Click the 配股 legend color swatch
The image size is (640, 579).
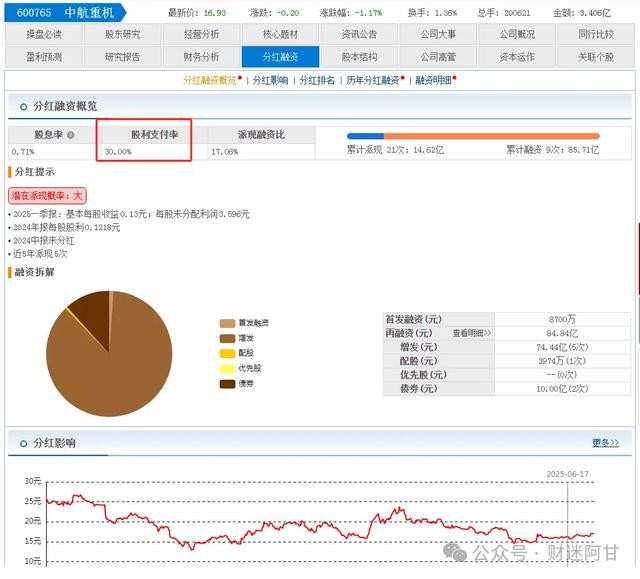(x=227, y=354)
